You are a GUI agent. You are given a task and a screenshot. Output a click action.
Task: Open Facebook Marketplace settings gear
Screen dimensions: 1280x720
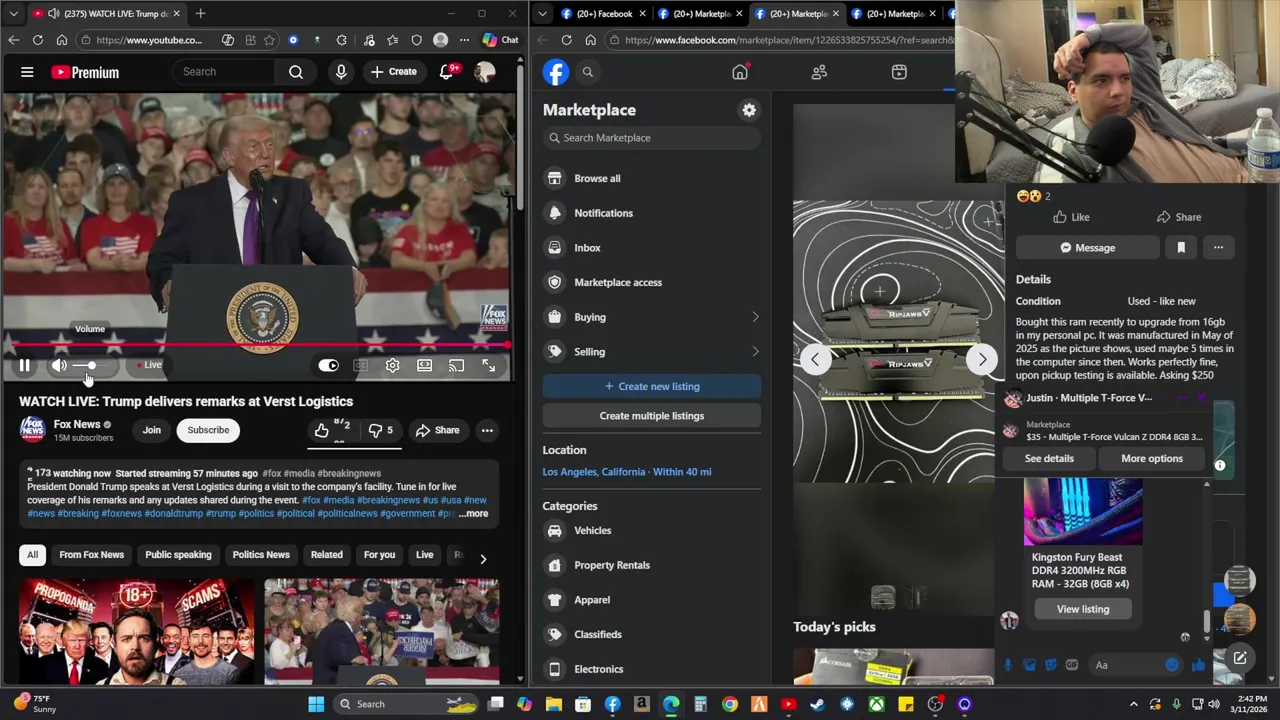coord(749,110)
